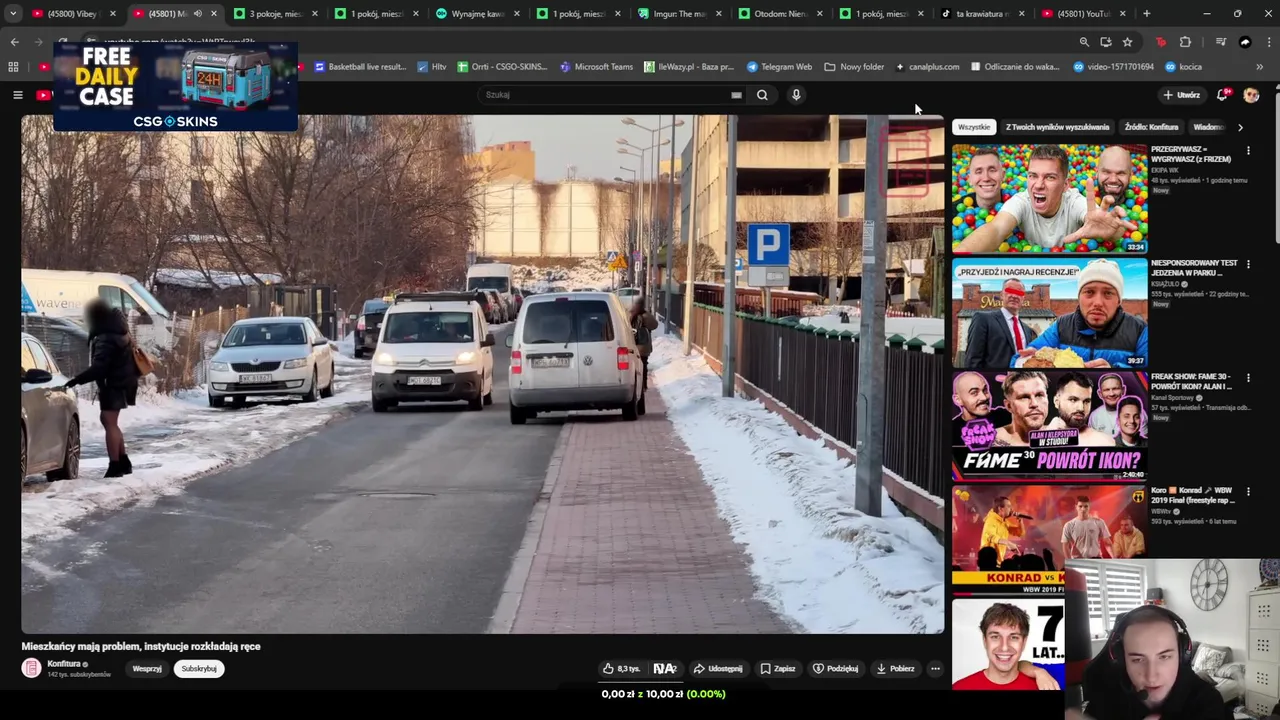Open the PRZEGRYWASZ = WYGRYWASZ ball pit thumbnail
The height and width of the screenshot is (720, 1280).
tap(1049, 198)
